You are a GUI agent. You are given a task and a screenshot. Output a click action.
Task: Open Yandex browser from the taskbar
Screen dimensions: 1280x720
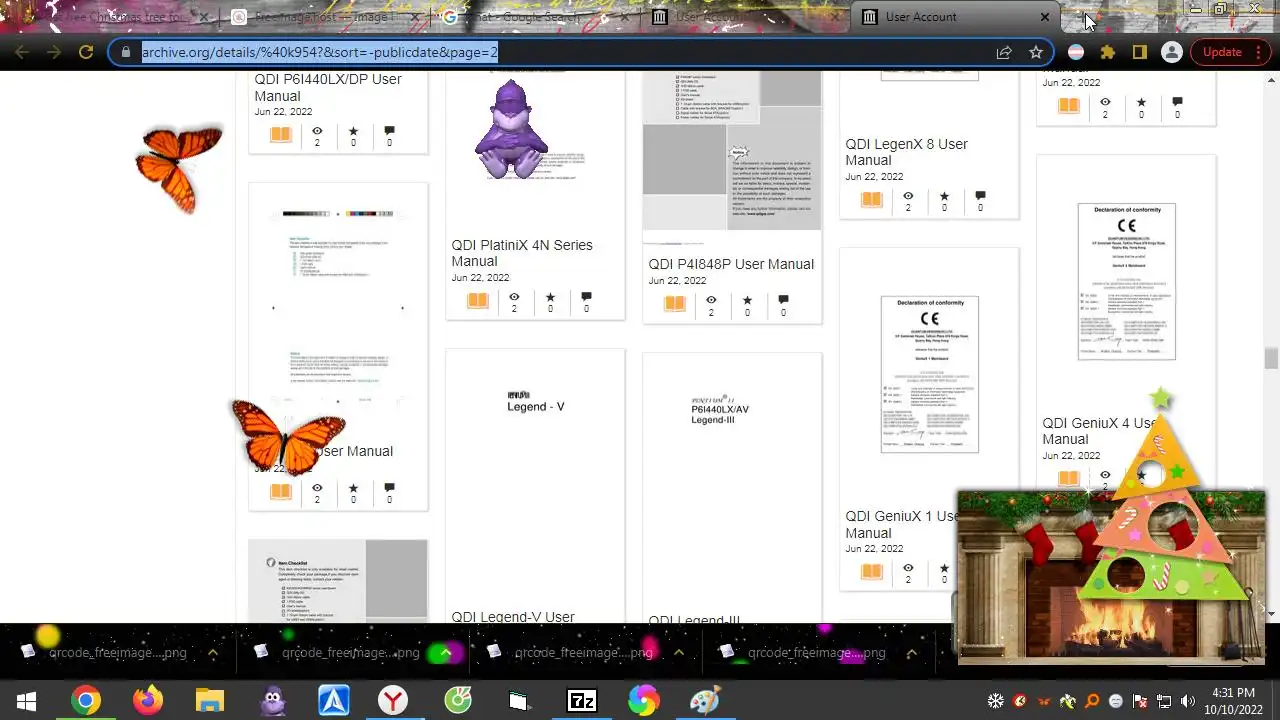(x=393, y=701)
